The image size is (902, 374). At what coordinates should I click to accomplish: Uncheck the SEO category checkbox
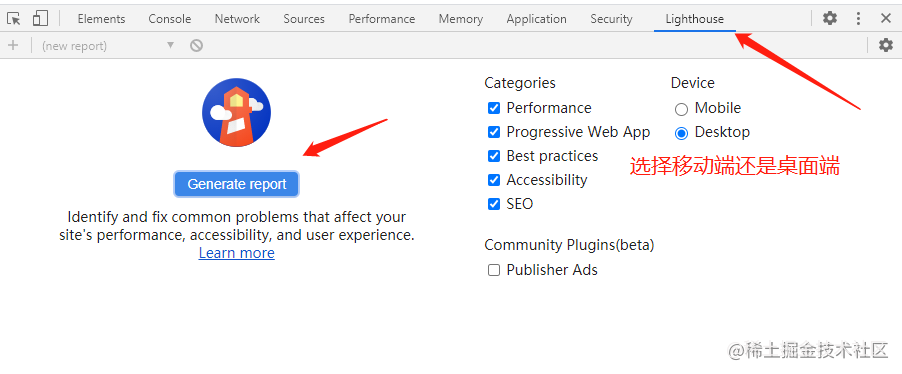pyautogui.click(x=494, y=204)
